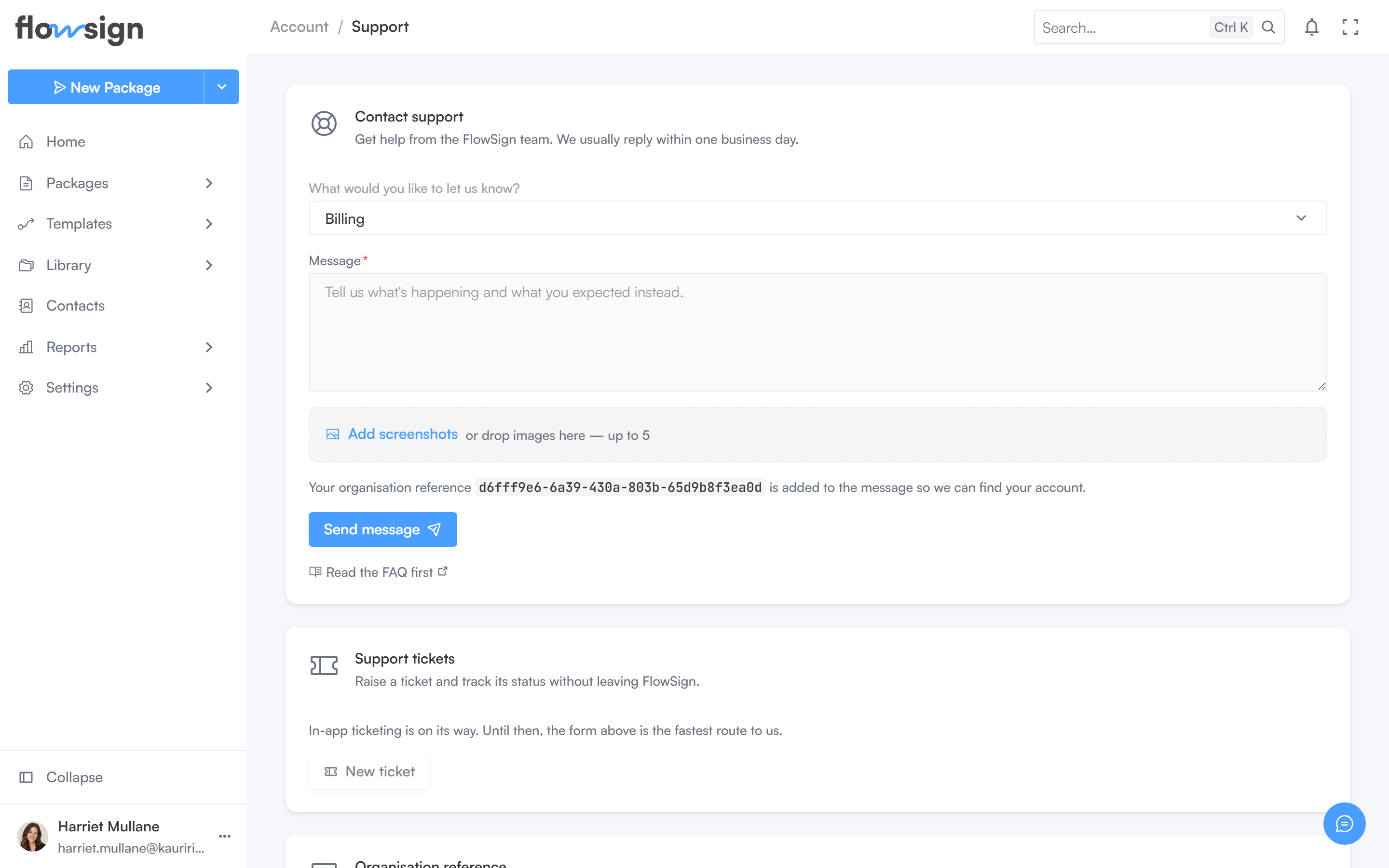Open the notifications bell
Screen dimensions: 1389x868
click(1311, 27)
